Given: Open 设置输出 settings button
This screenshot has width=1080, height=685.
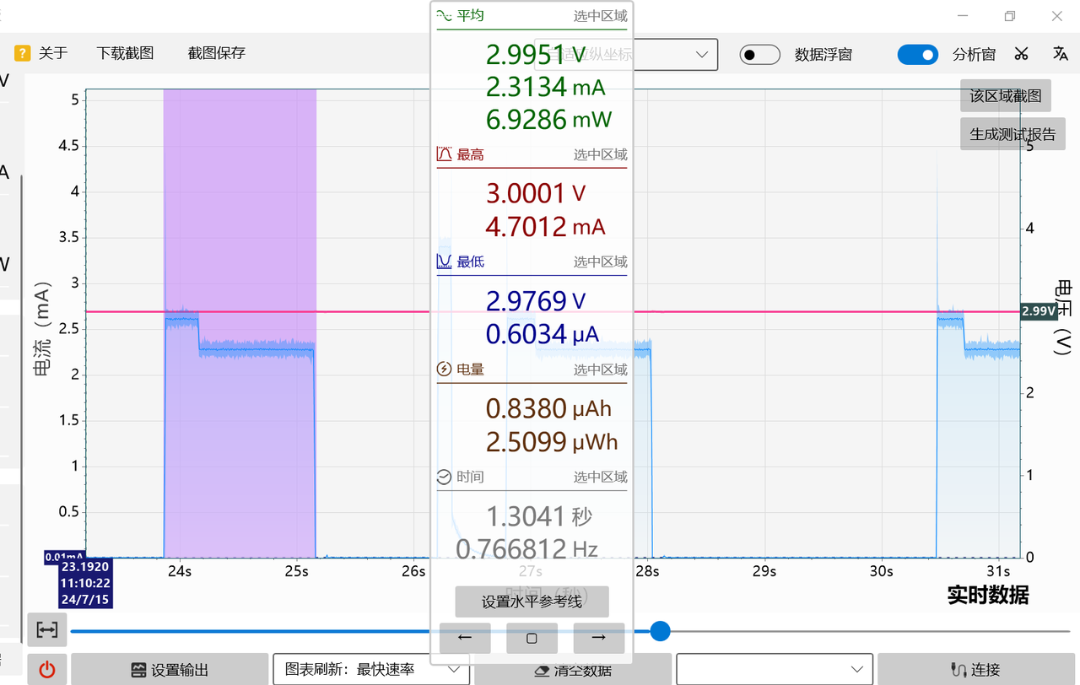Looking at the screenshot, I should tap(169, 669).
